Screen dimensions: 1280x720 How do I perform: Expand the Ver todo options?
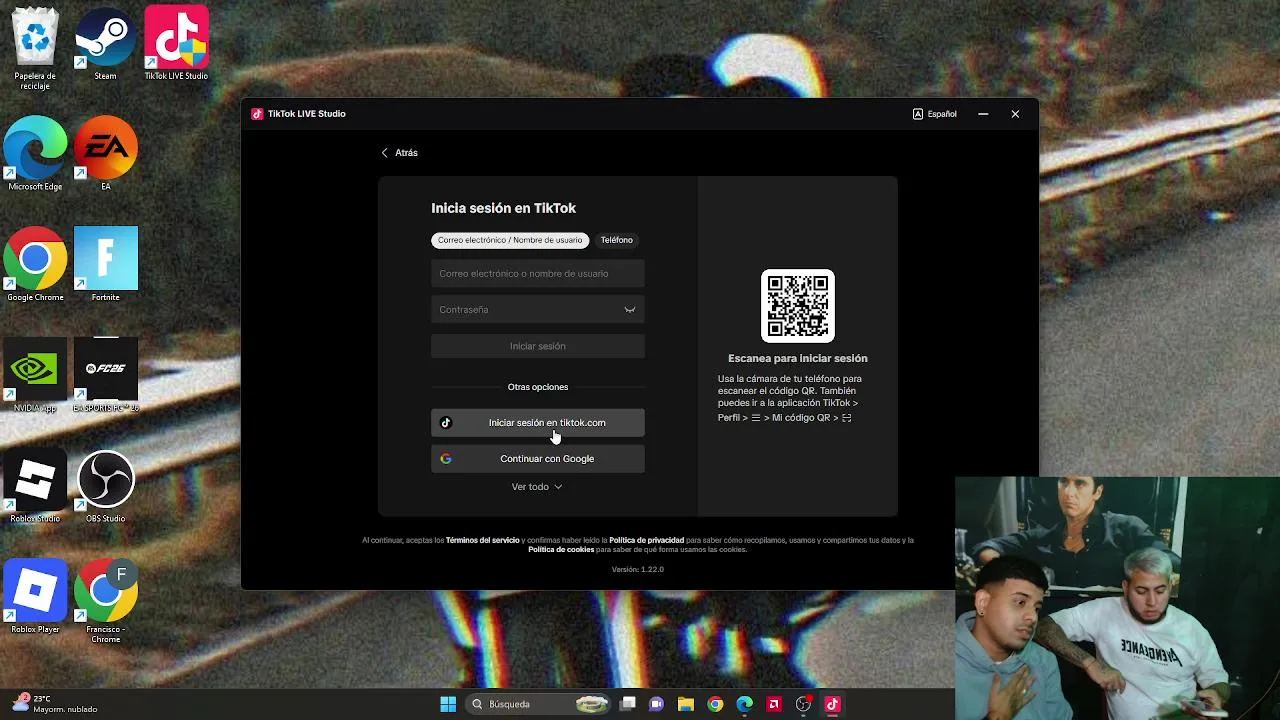click(537, 487)
